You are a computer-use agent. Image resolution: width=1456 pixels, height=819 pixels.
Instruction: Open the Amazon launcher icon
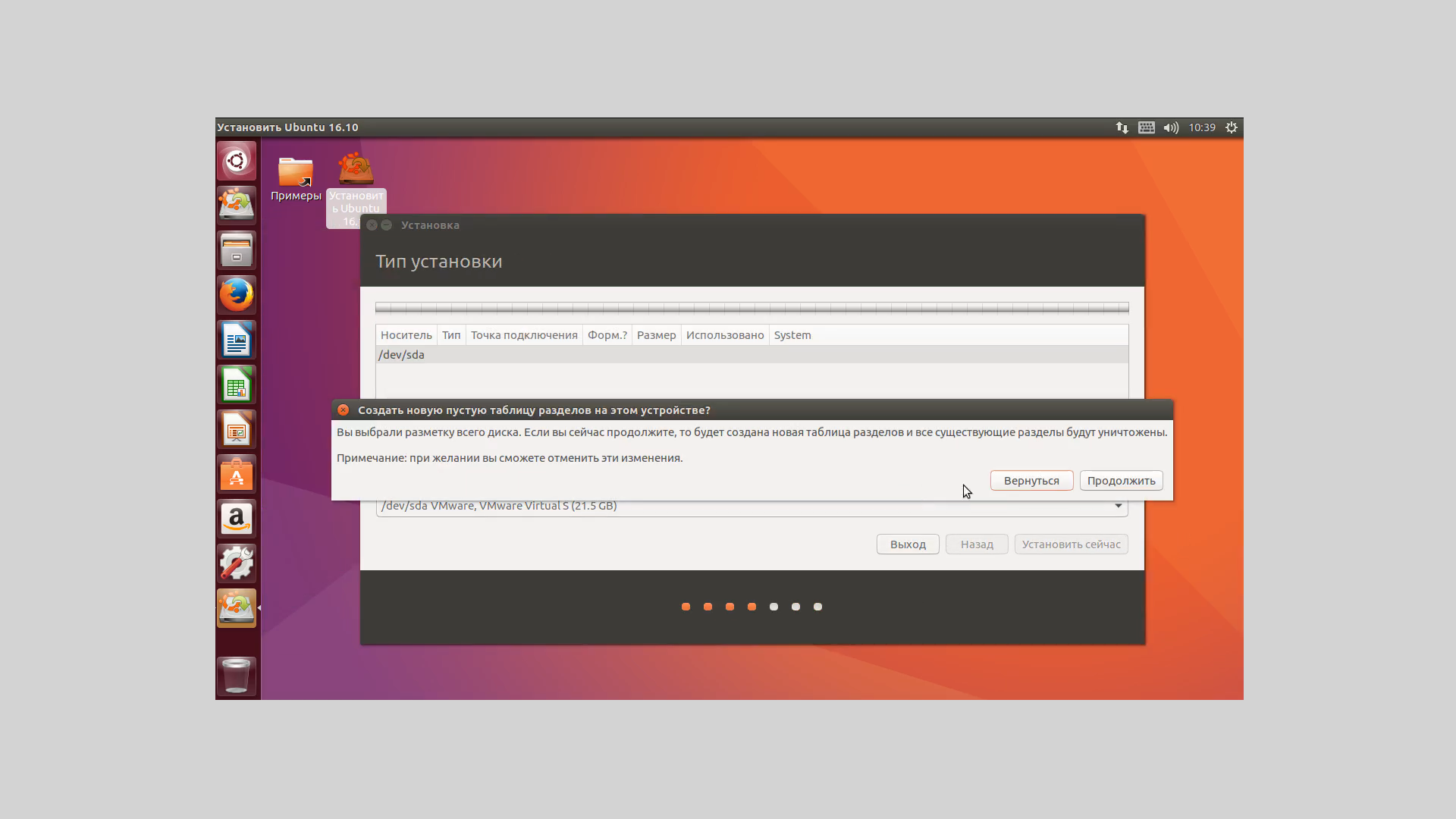[237, 519]
